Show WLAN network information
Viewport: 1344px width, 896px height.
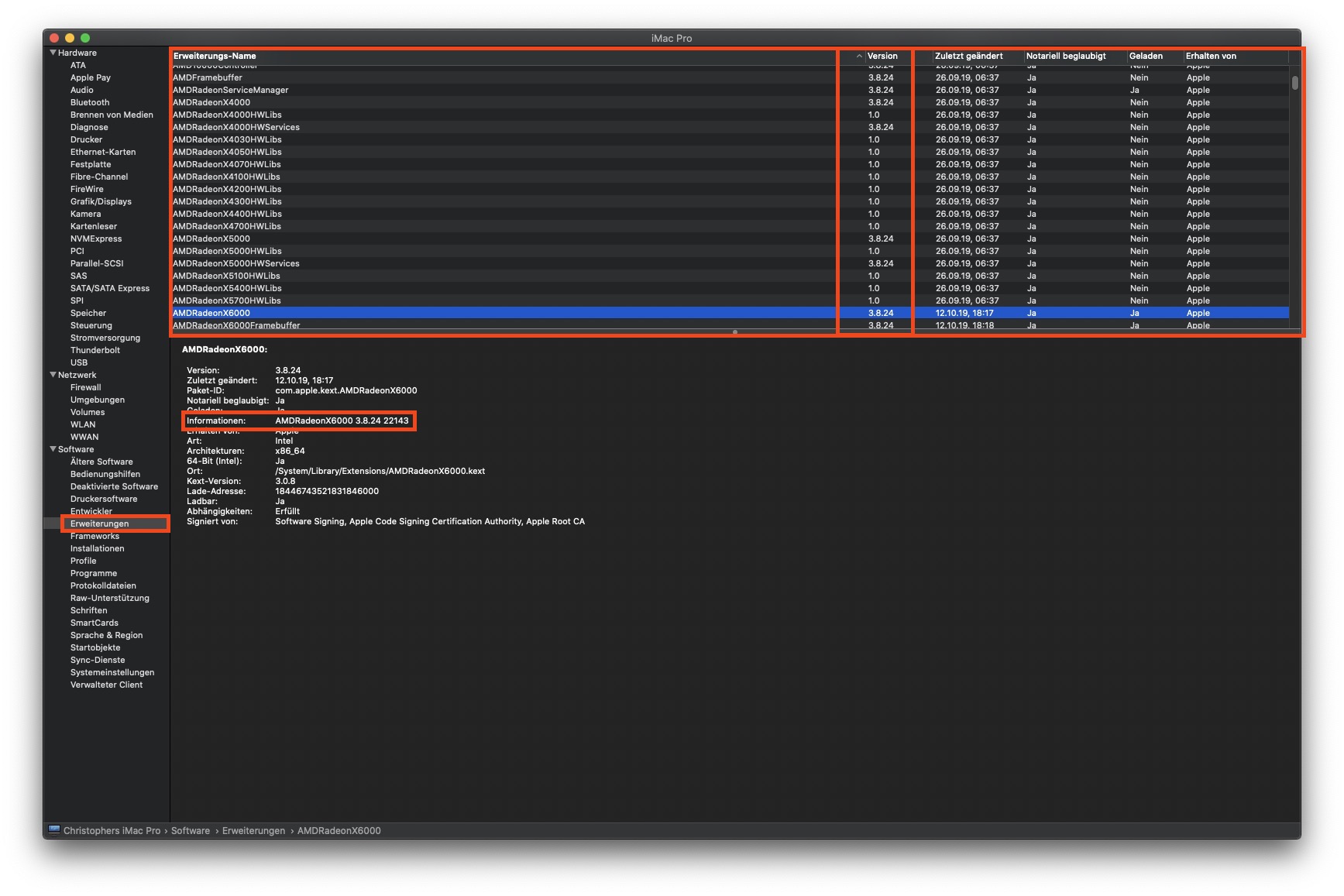[x=83, y=424]
